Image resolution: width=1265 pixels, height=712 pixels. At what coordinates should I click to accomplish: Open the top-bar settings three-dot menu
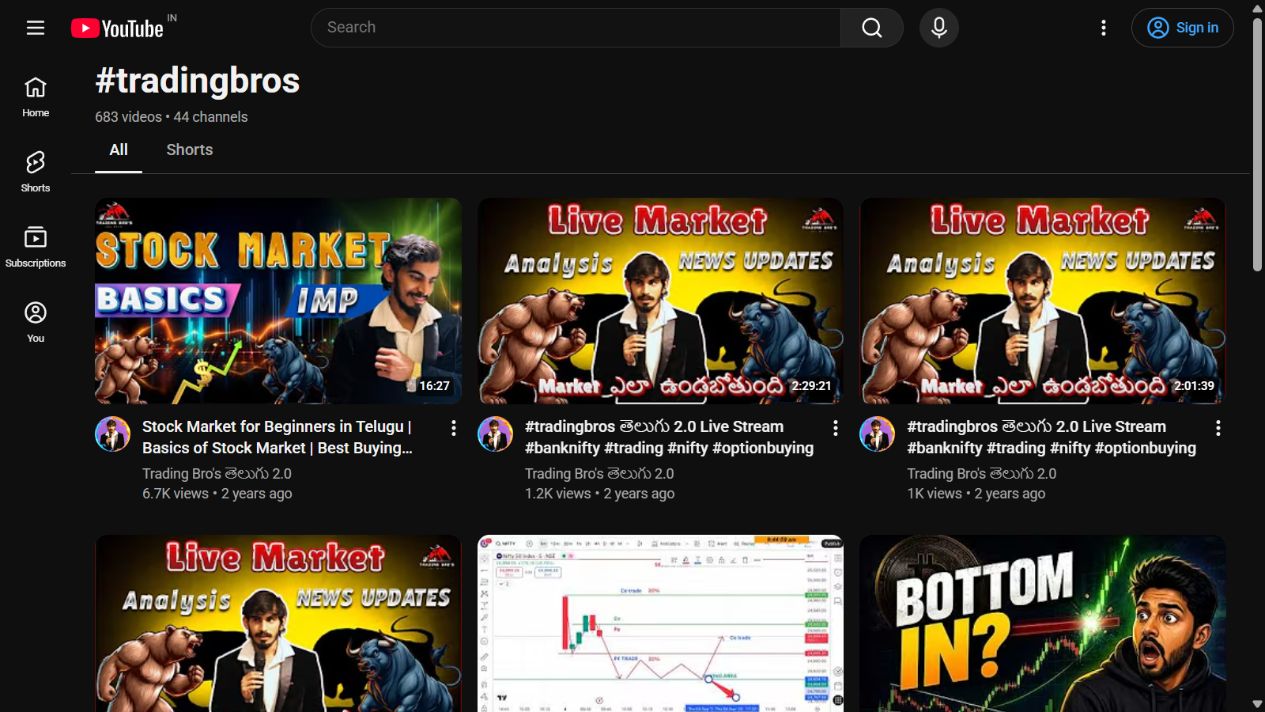click(1104, 28)
